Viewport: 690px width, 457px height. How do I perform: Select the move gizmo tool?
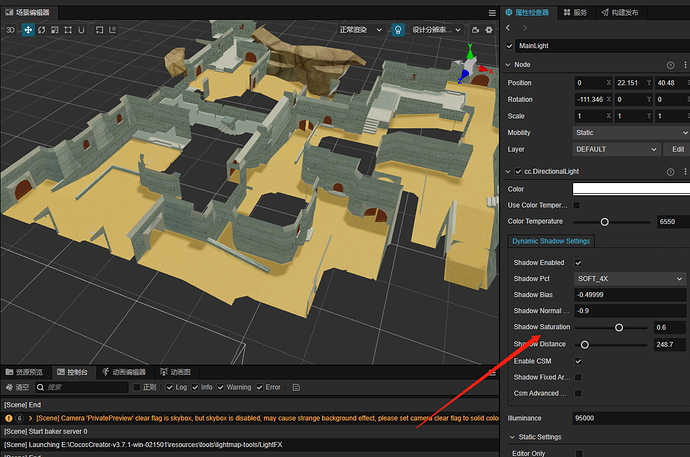click(27, 30)
